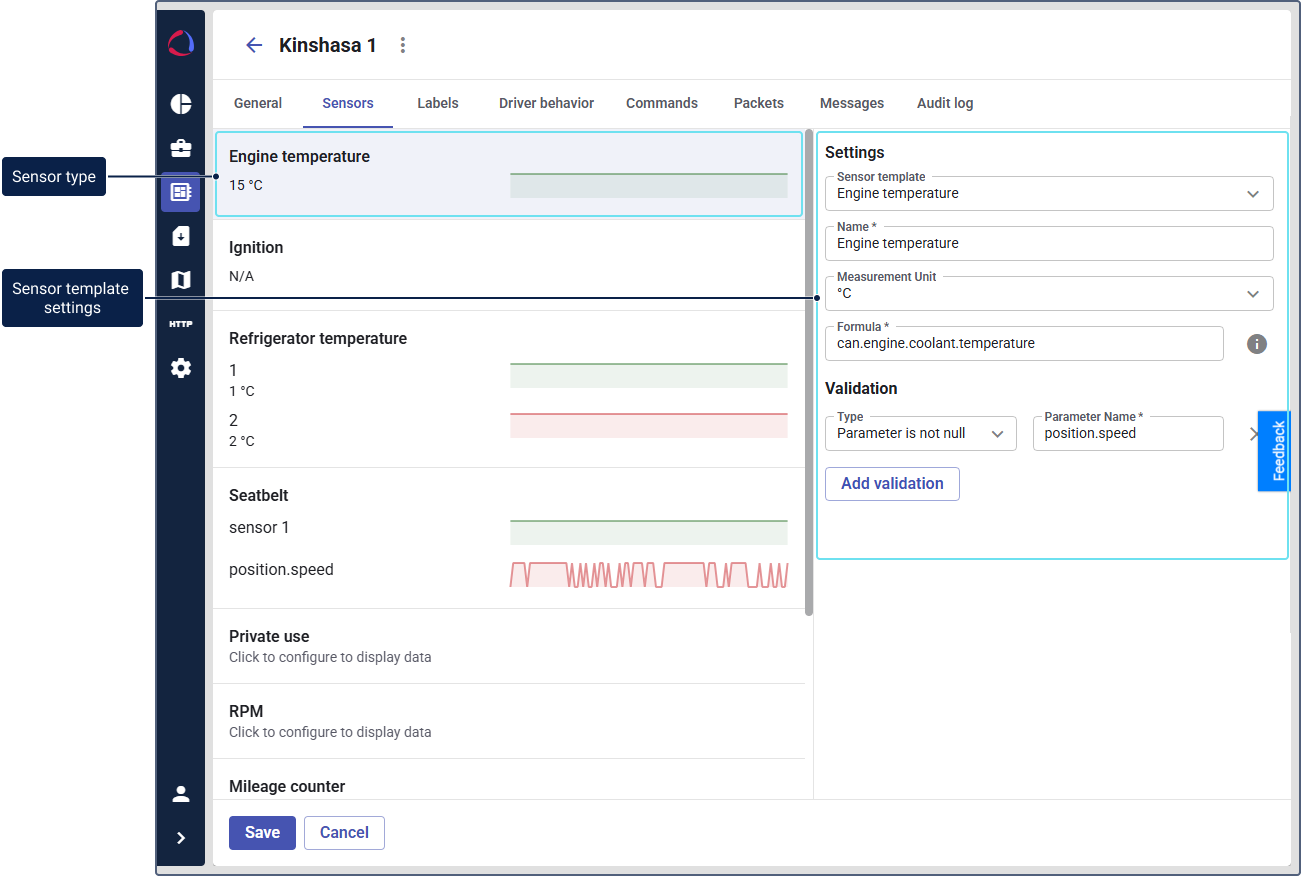
Task: Open the Driver behavior tab
Action: click(x=546, y=103)
